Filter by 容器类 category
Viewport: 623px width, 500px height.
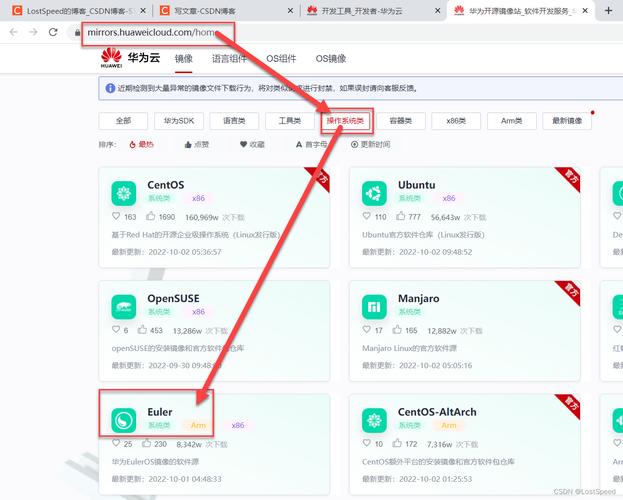[400, 121]
